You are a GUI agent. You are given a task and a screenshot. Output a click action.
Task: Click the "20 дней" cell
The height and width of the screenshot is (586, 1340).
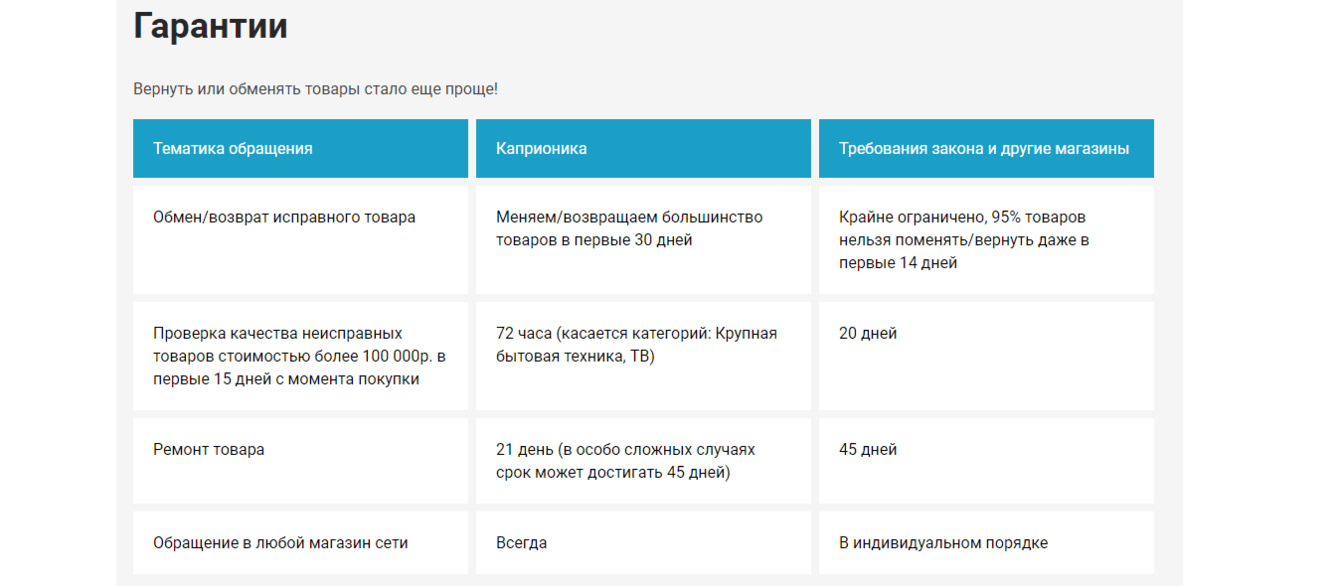click(x=986, y=356)
